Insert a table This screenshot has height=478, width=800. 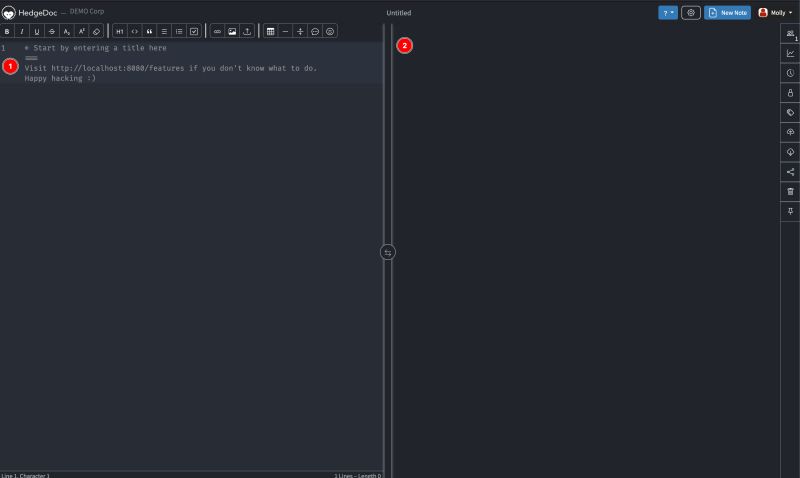click(x=270, y=32)
